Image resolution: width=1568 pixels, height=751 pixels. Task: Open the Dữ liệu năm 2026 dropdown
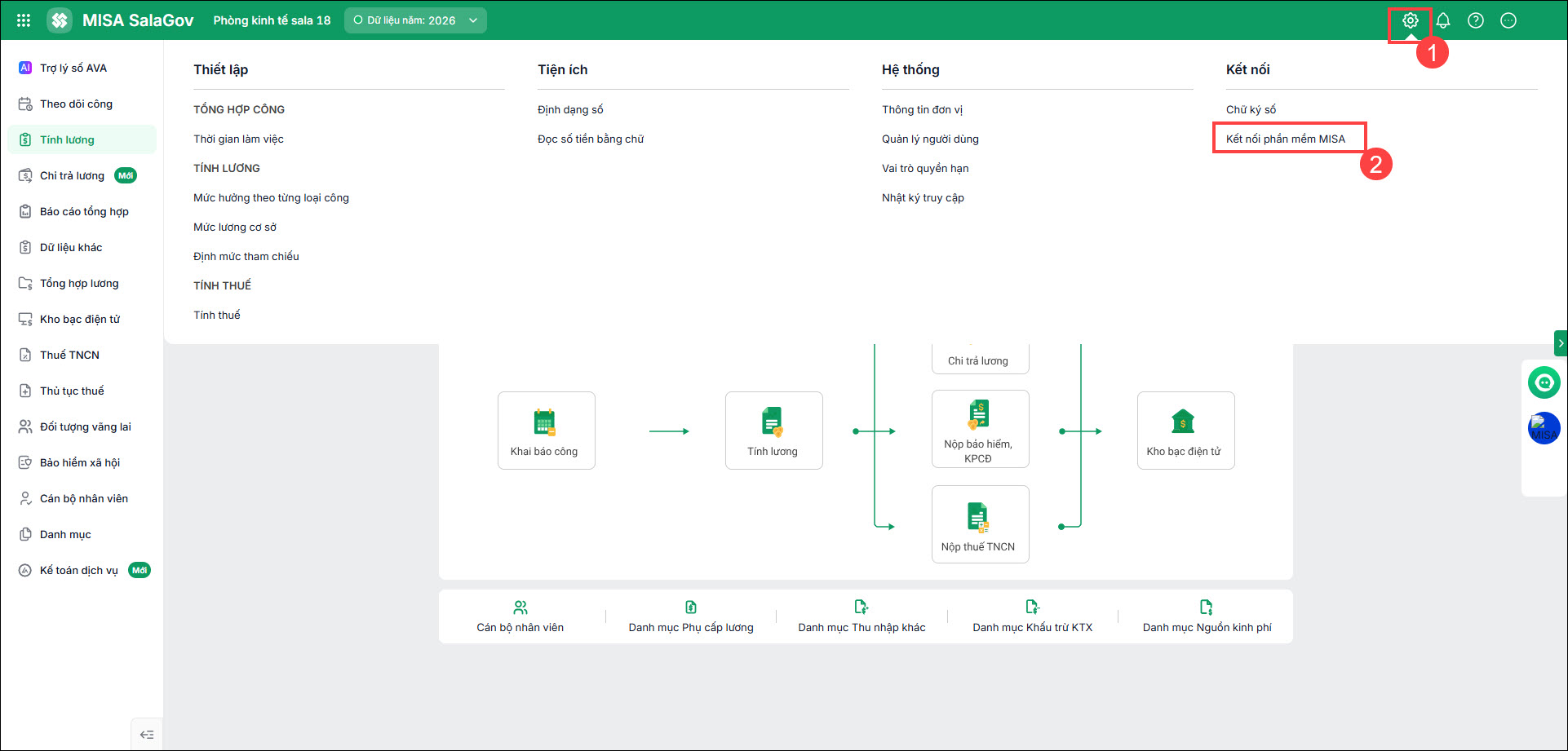(415, 20)
